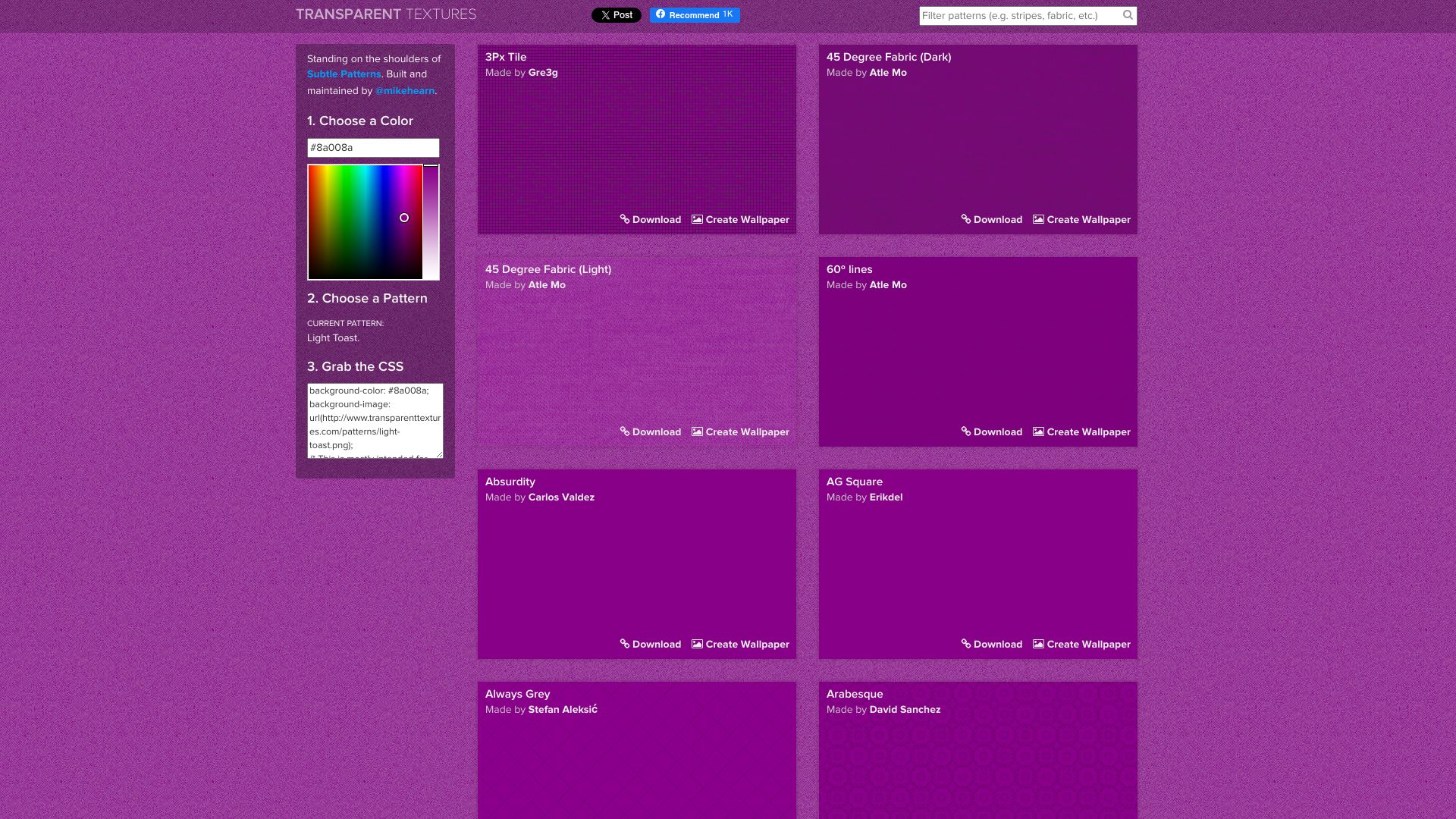Click wallpaper image icon for 60° lines
Screen dimensions: 1456x819
[1038, 431]
